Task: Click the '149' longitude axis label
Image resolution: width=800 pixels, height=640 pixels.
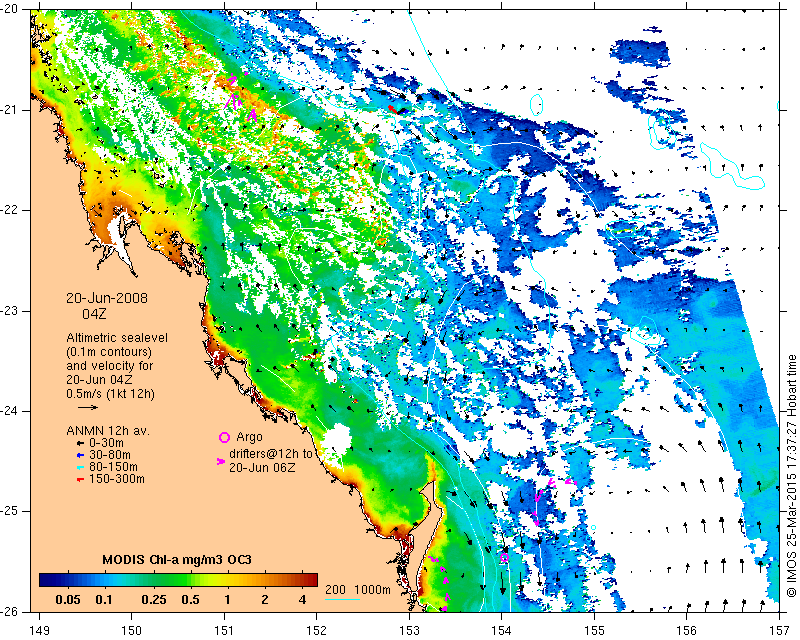Action: pos(39,631)
